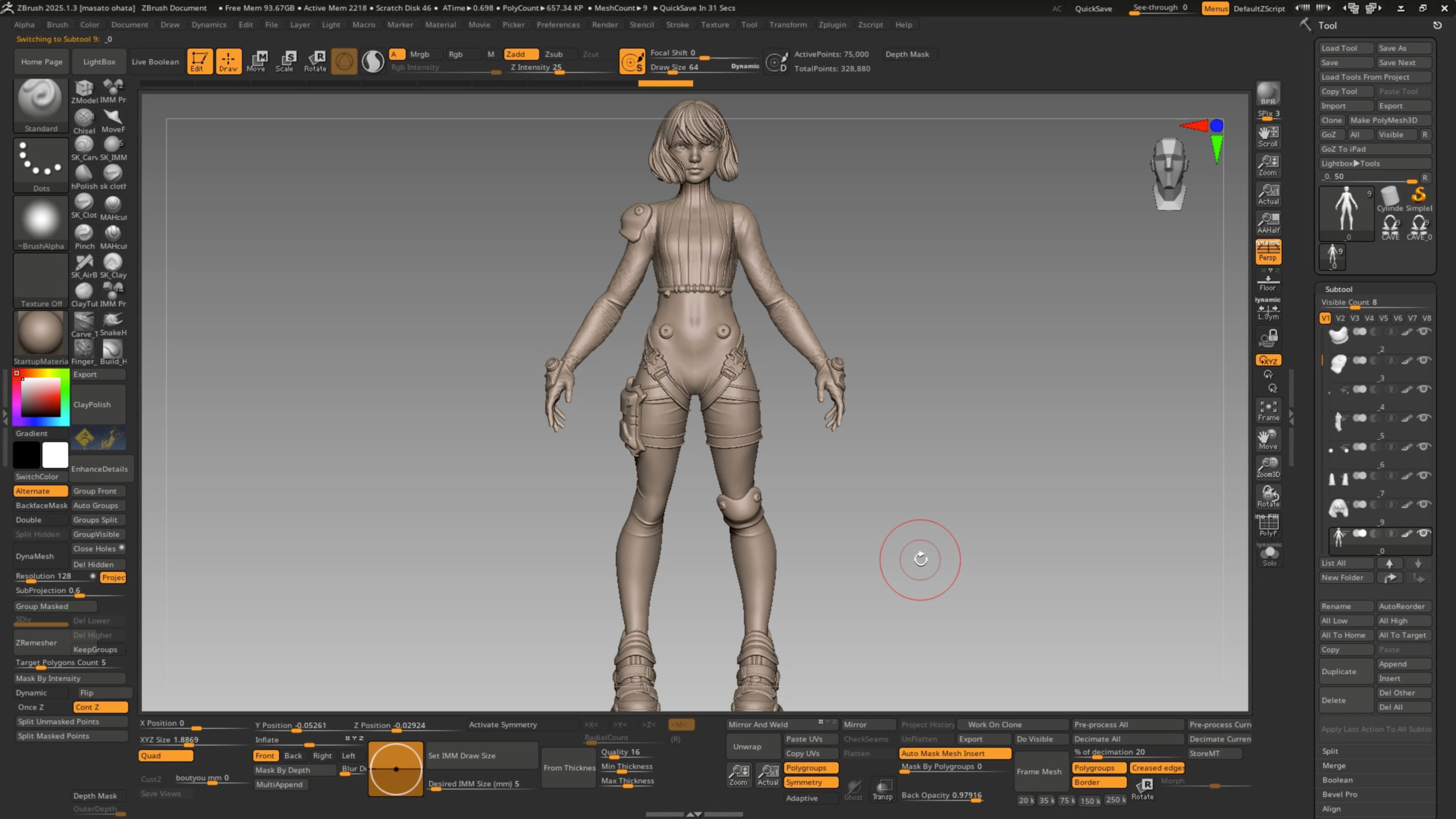Toggle the Floor grid icon
This screenshot has width=1456, height=819.
pos(1268,282)
